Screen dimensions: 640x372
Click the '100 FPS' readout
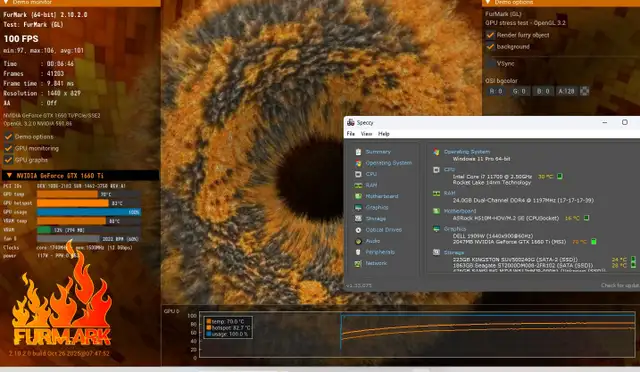[21, 39]
